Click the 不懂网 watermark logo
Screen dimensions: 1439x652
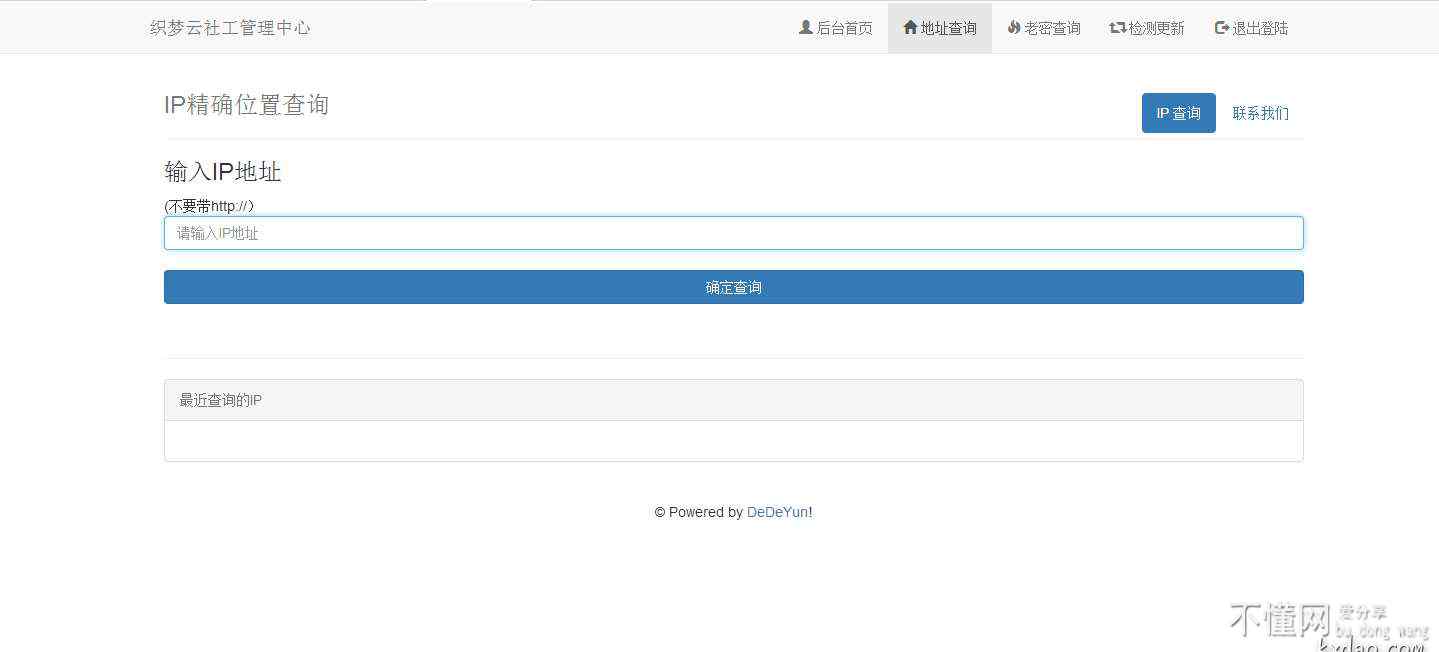(x=1280, y=620)
